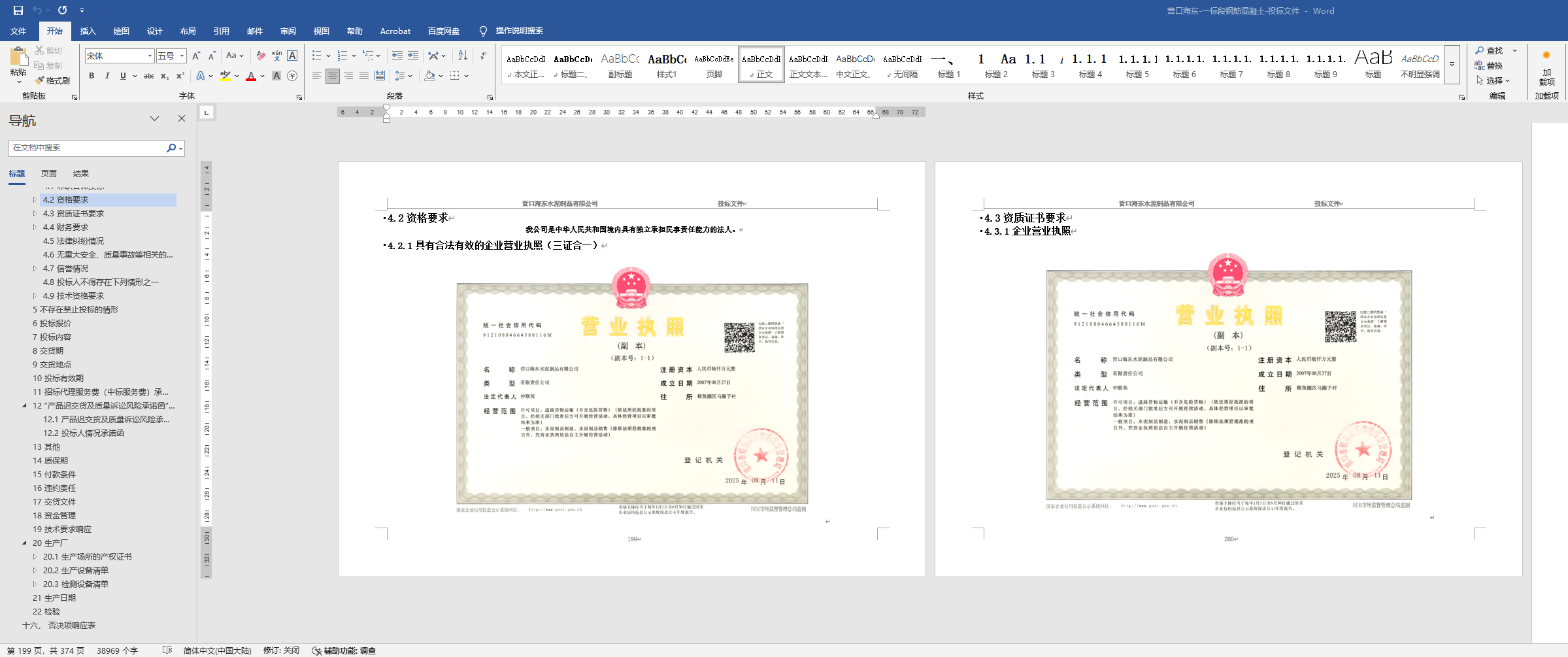Toggle italic formatting
Screen dimensions: 1568x657
107,76
